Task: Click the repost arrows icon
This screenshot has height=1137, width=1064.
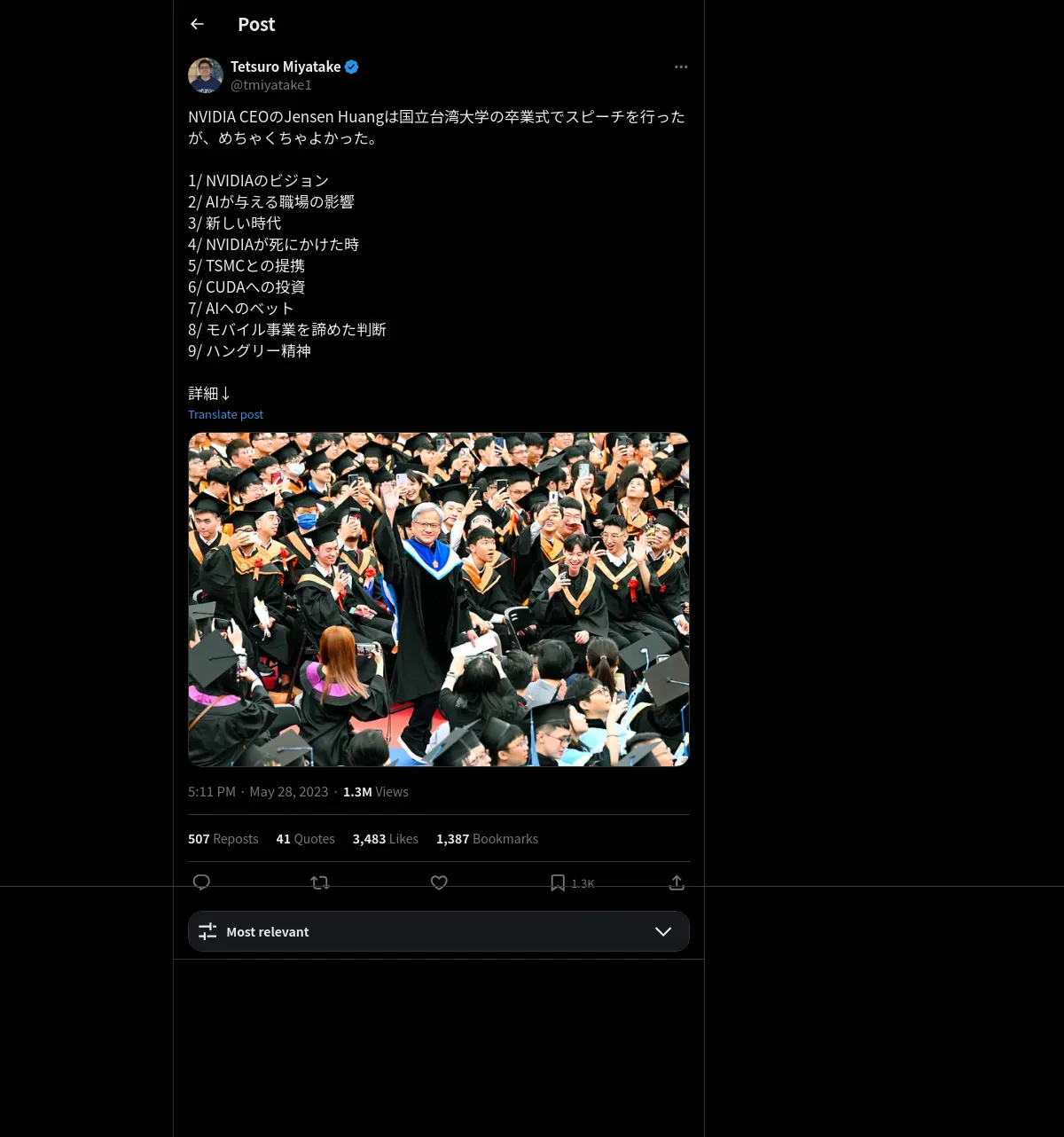Action: click(320, 882)
